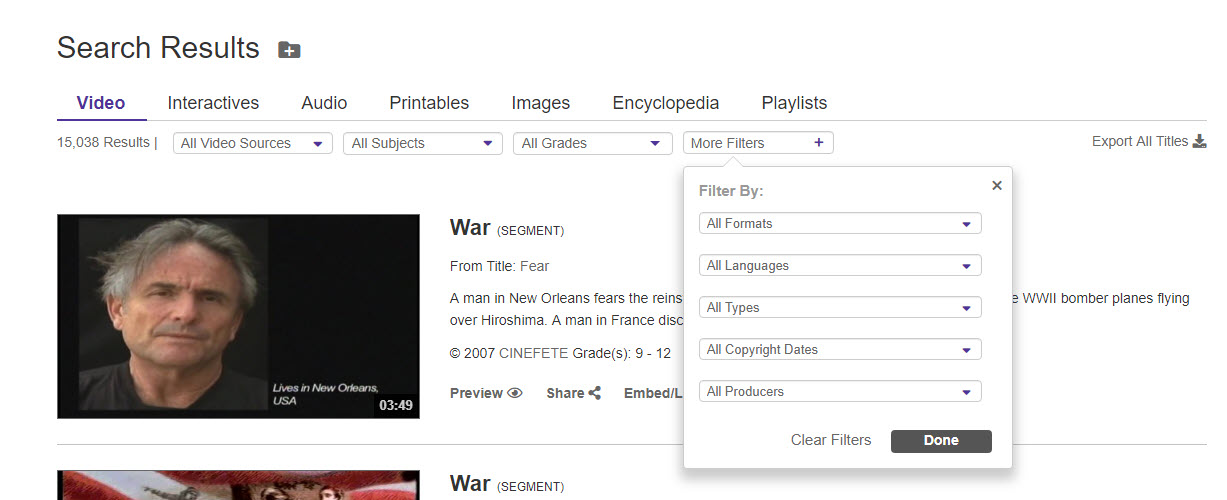
Task: Click the Export All Titles download icon
Action: [x=1199, y=142]
